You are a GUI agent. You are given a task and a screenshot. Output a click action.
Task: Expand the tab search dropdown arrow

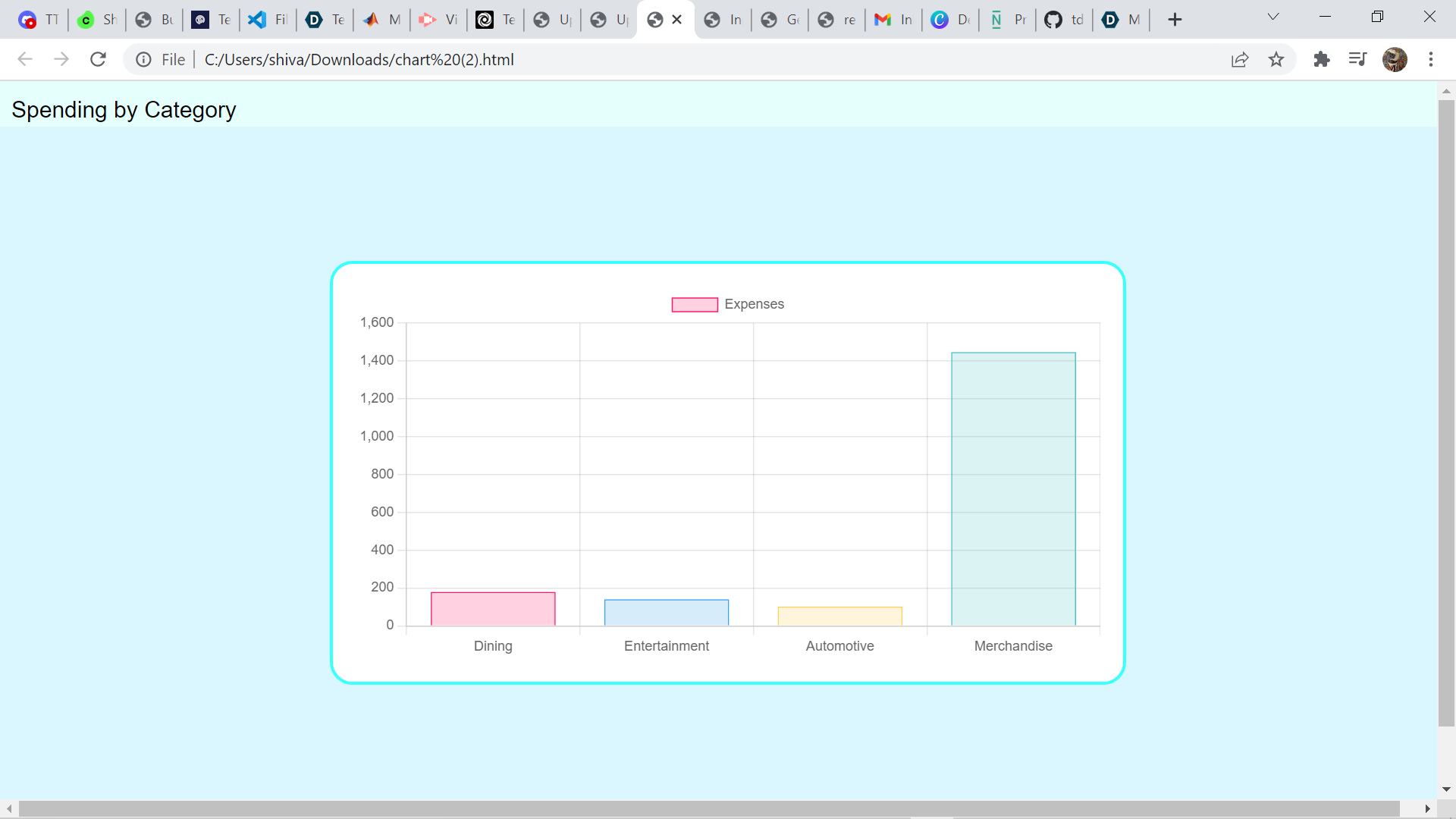click(1273, 17)
